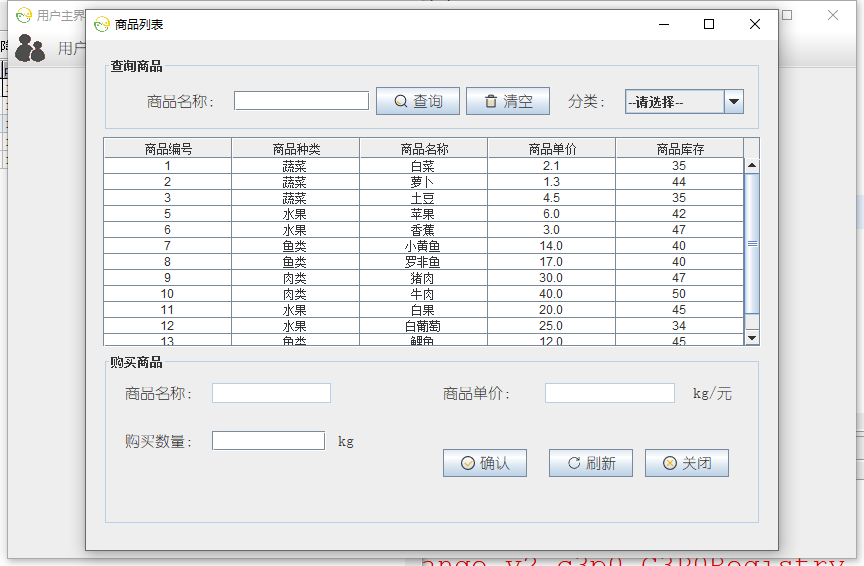The image size is (864, 566).
Task: Select the 白果 product name cell
Action: tap(423, 310)
